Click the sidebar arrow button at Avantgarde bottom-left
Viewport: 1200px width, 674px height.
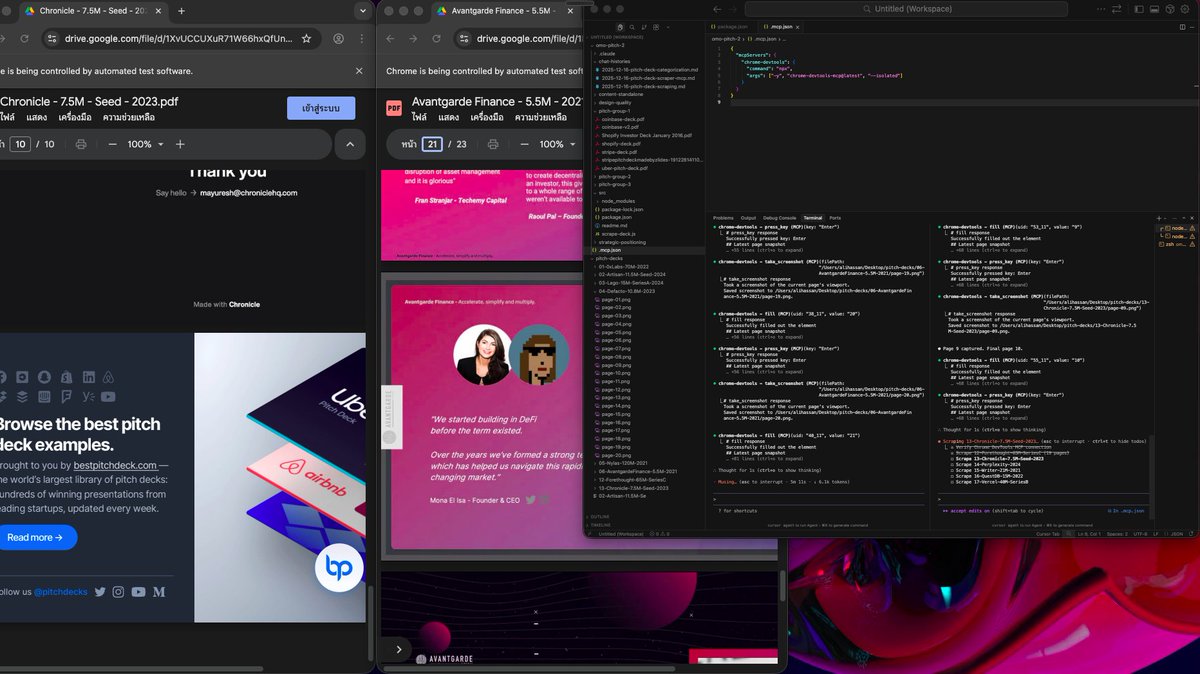[x=398, y=649]
